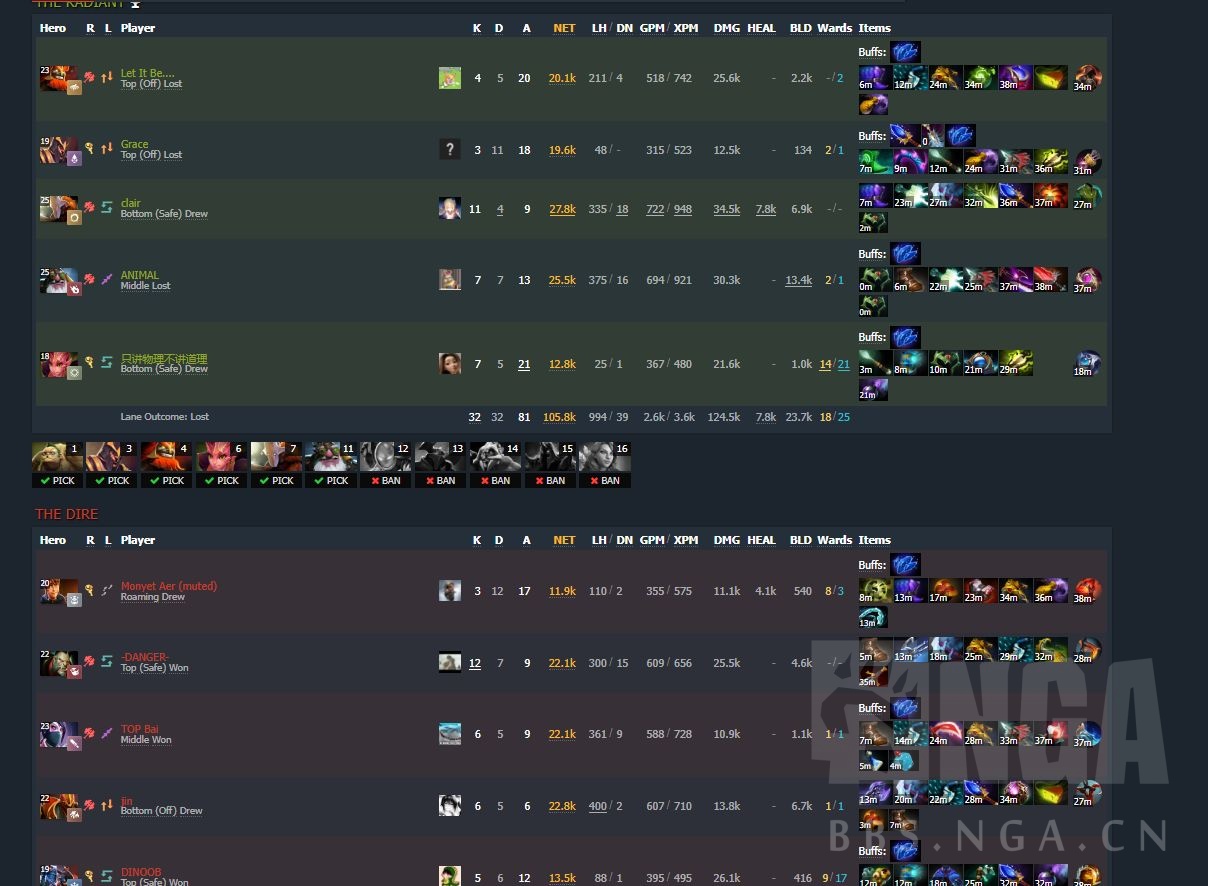Click the hero portrait in the ANIMAL row
Viewport: 1208px width, 886px height.
(x=58, y=279)
